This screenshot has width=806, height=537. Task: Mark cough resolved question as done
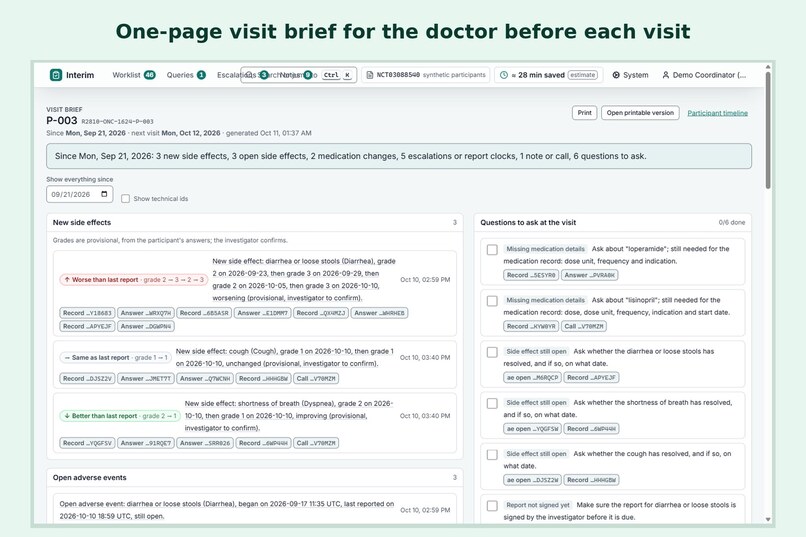click(x=492, y=455)
